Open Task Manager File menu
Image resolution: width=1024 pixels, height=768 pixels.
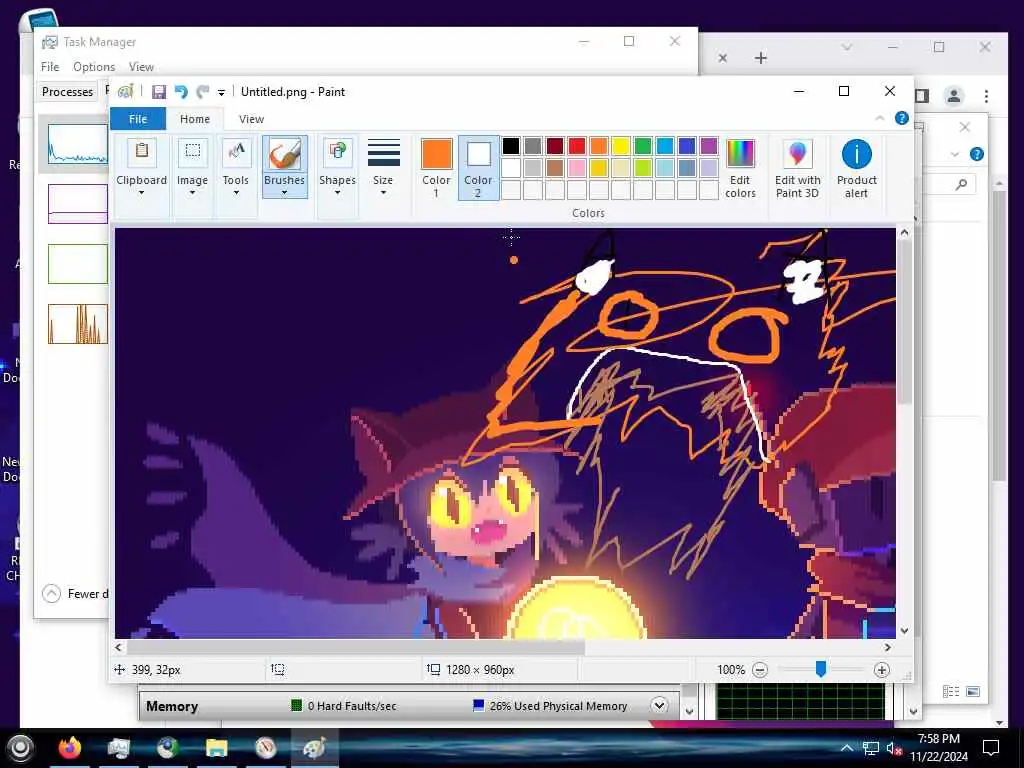coord(50,67)
